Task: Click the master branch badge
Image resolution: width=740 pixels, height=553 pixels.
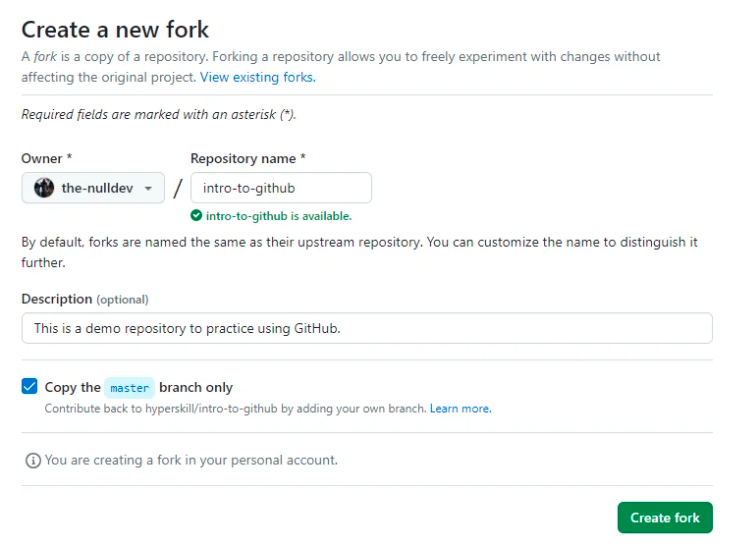Action: (x=129, y=388)
